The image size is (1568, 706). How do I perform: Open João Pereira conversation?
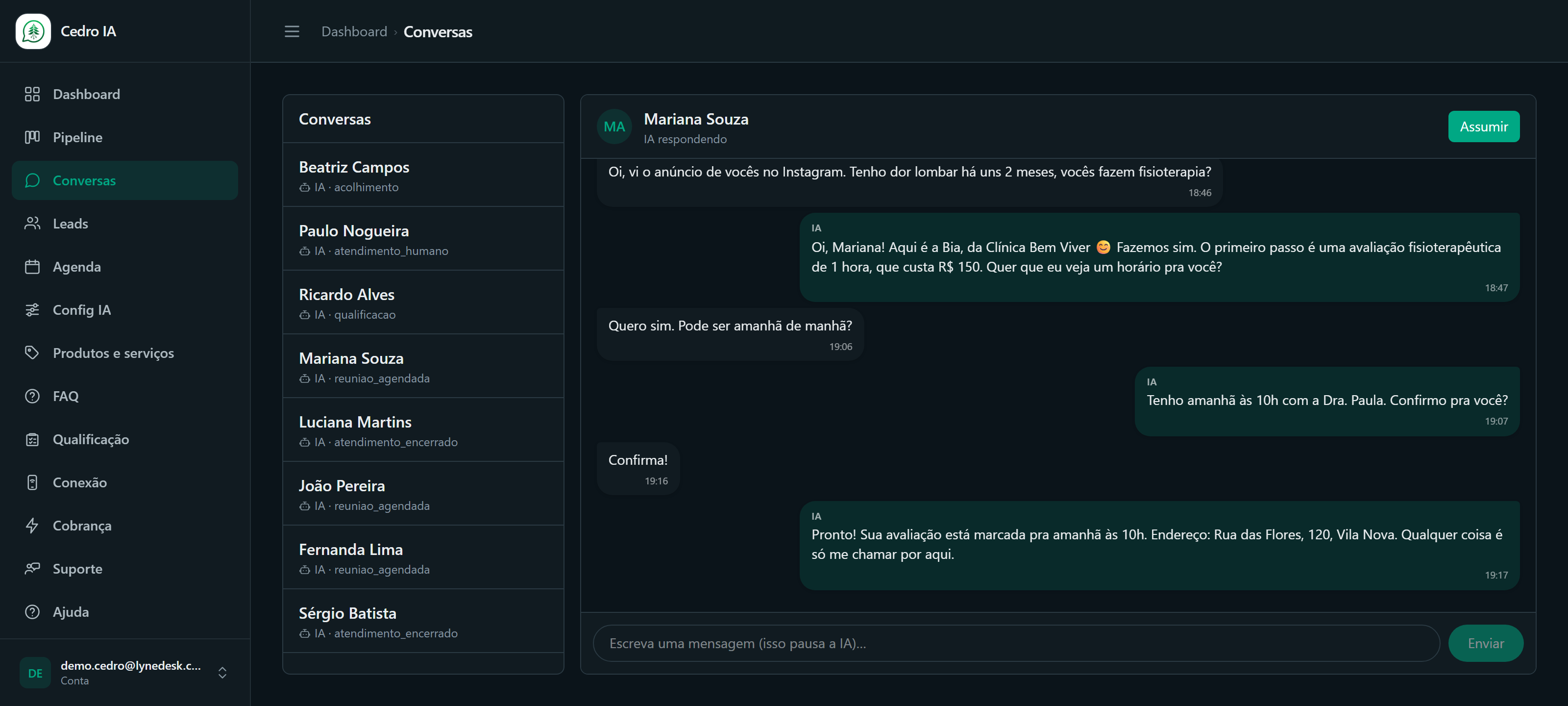click(x=423, y=493)
